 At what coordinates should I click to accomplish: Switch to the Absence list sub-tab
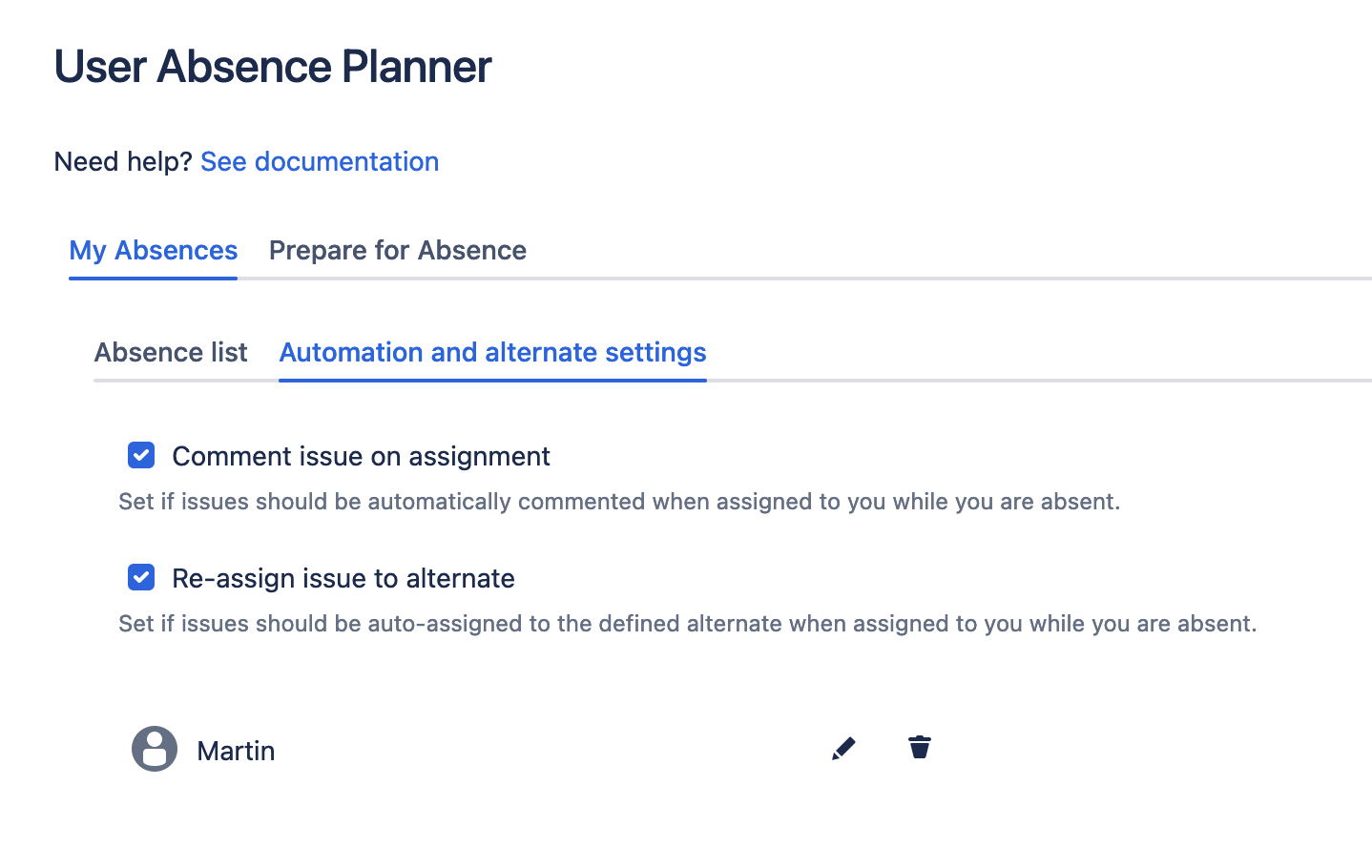click(x=171, y=353)
